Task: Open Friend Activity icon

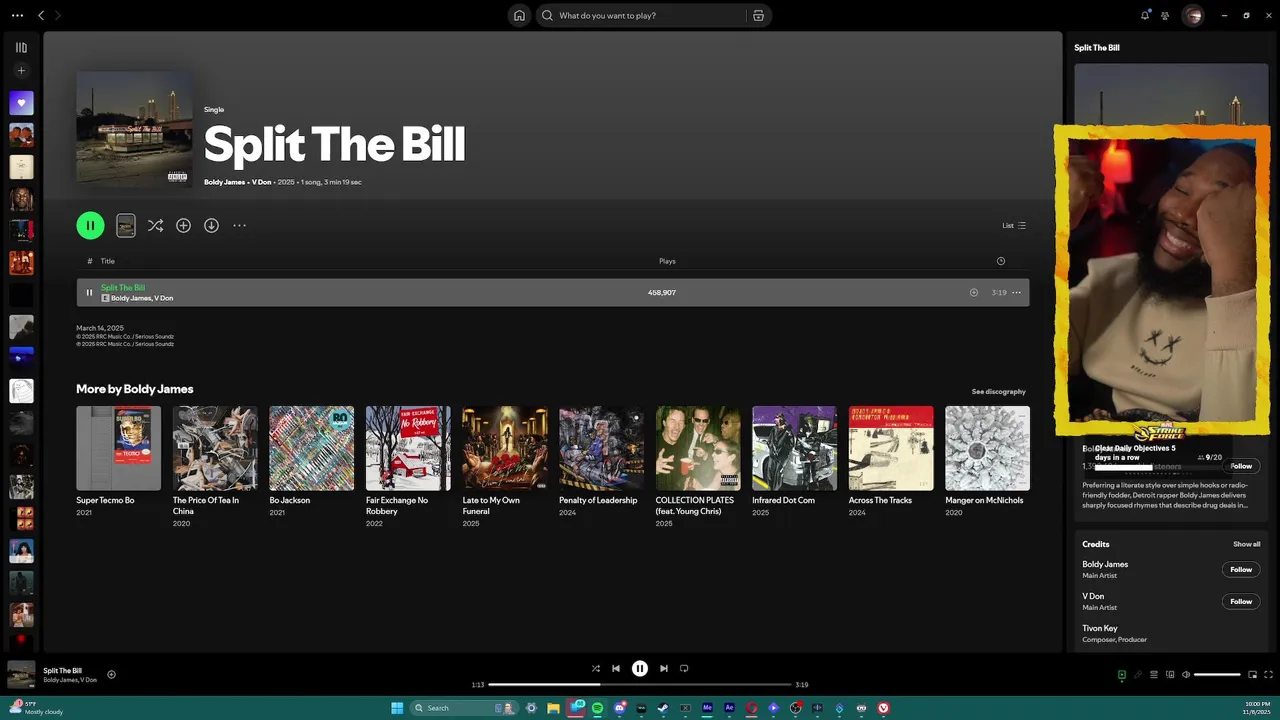Action: [1165, 15]
